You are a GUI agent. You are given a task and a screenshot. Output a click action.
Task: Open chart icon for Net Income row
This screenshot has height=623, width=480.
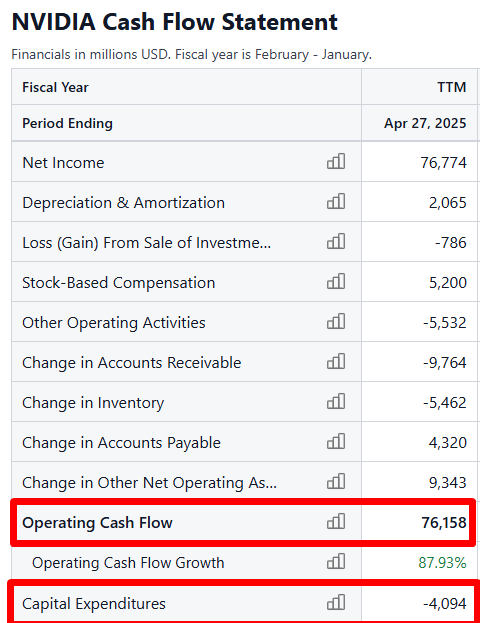pyautogui.click(x=336, y=162)
